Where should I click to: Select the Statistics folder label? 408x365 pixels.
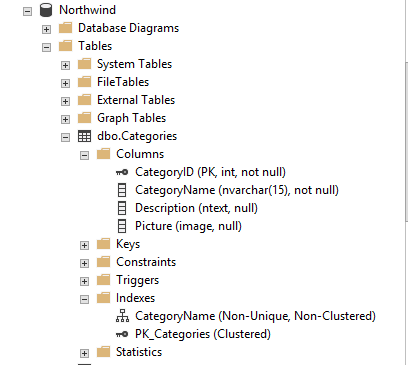pos(139,352)
